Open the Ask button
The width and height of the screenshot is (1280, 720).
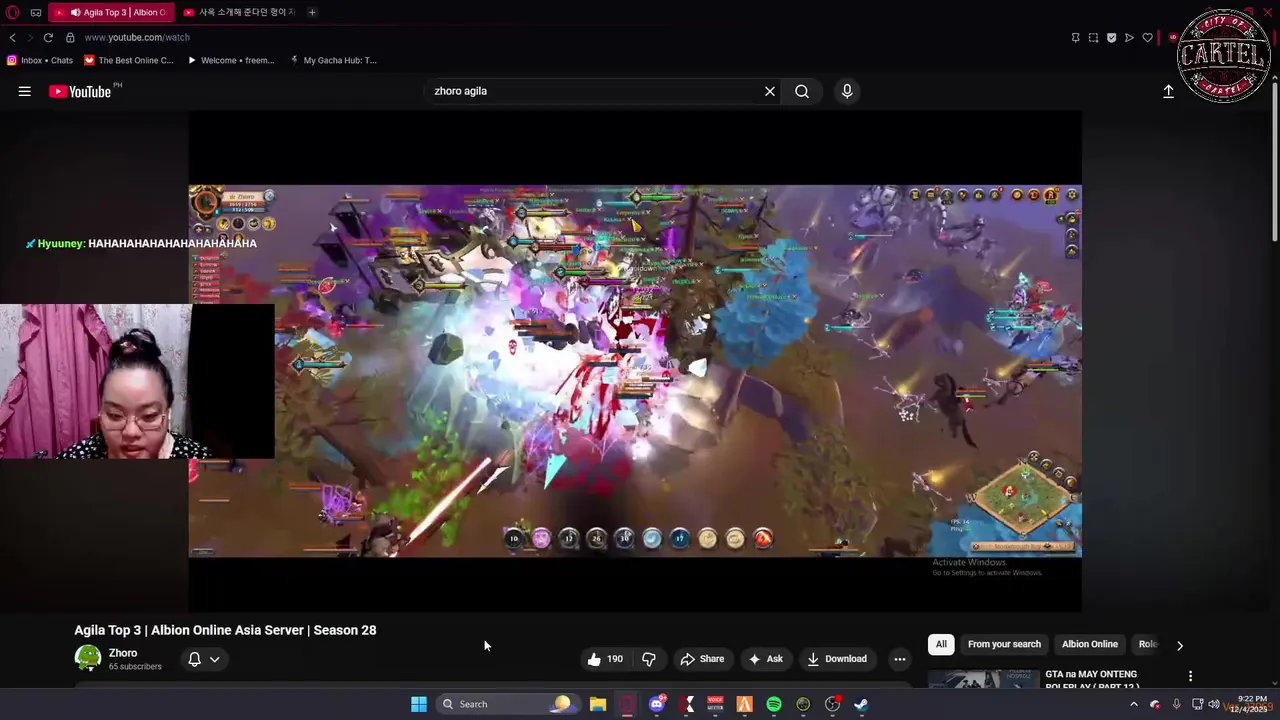765,659
